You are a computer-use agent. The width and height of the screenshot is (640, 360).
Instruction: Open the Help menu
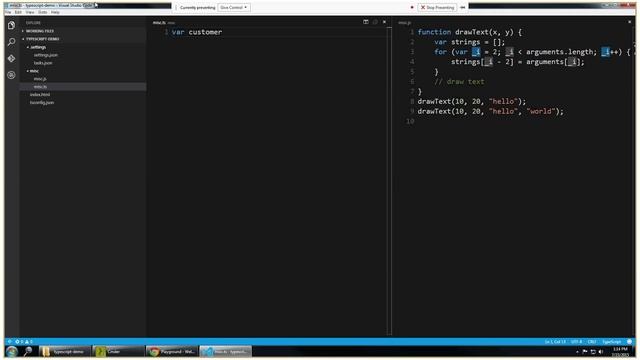[x=56, y=12]
